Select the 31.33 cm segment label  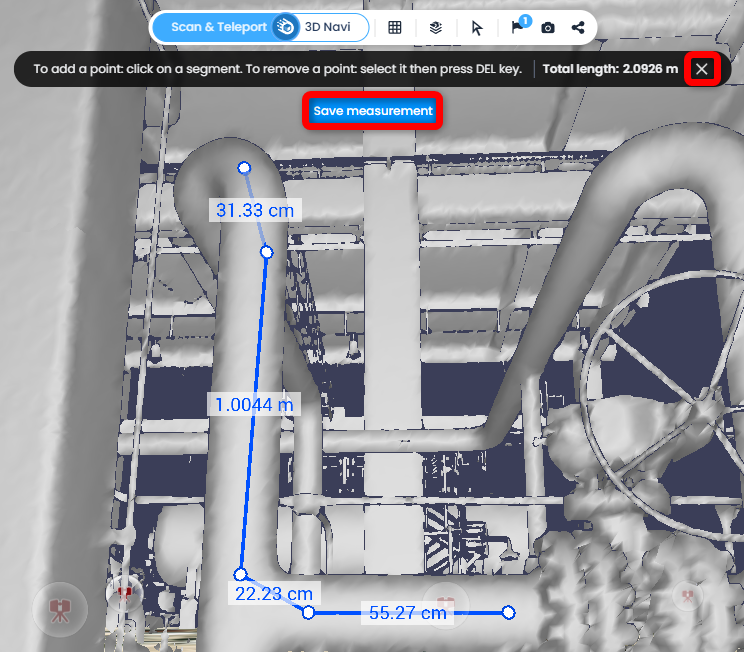(x=255, y=210)
